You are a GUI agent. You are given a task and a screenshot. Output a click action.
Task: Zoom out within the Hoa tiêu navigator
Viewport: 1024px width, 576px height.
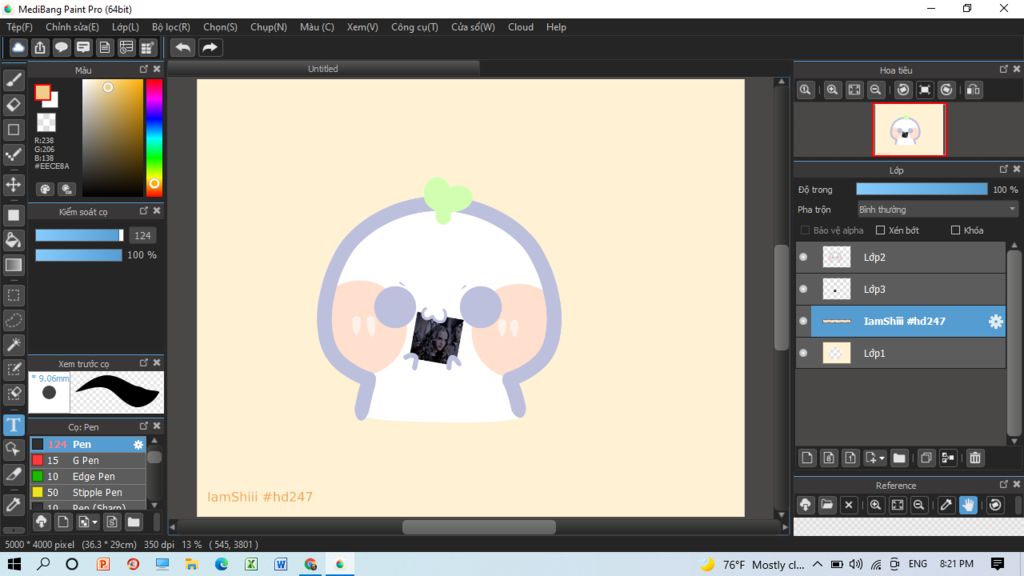[x=876, y=90]
